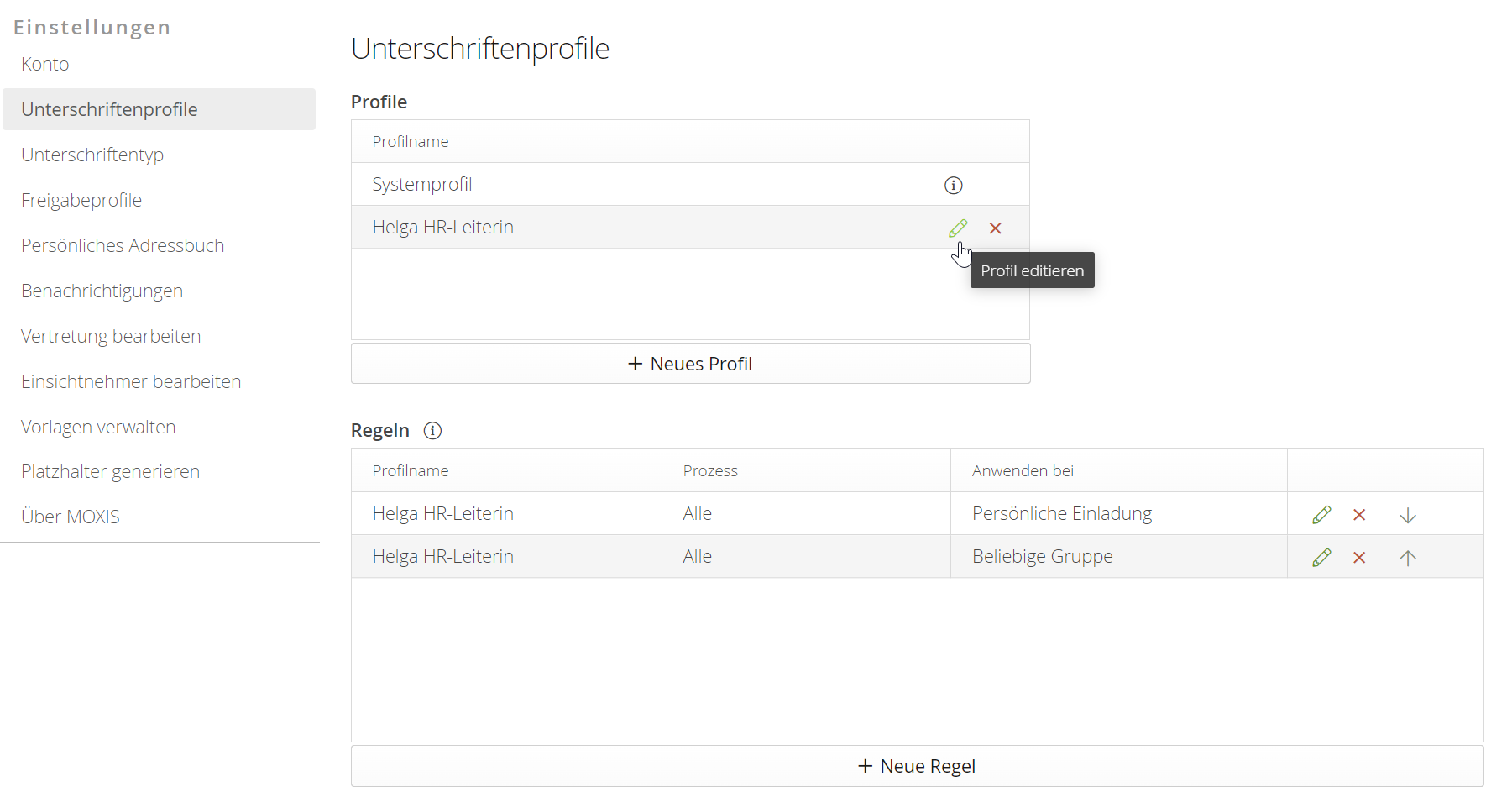Open the Konto settings
This screenshot has width=1512, height=808.
point(44,64)
